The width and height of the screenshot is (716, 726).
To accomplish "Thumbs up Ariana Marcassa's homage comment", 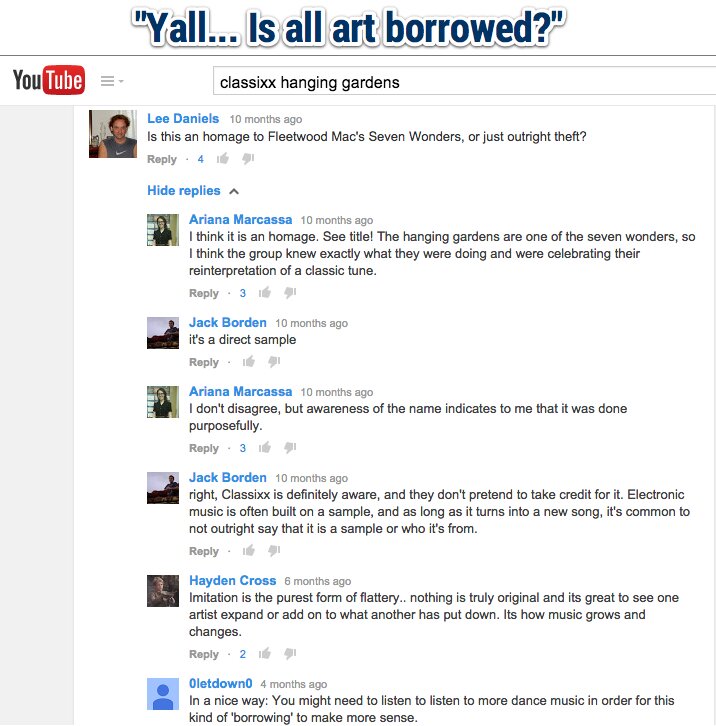I will 264,293.
